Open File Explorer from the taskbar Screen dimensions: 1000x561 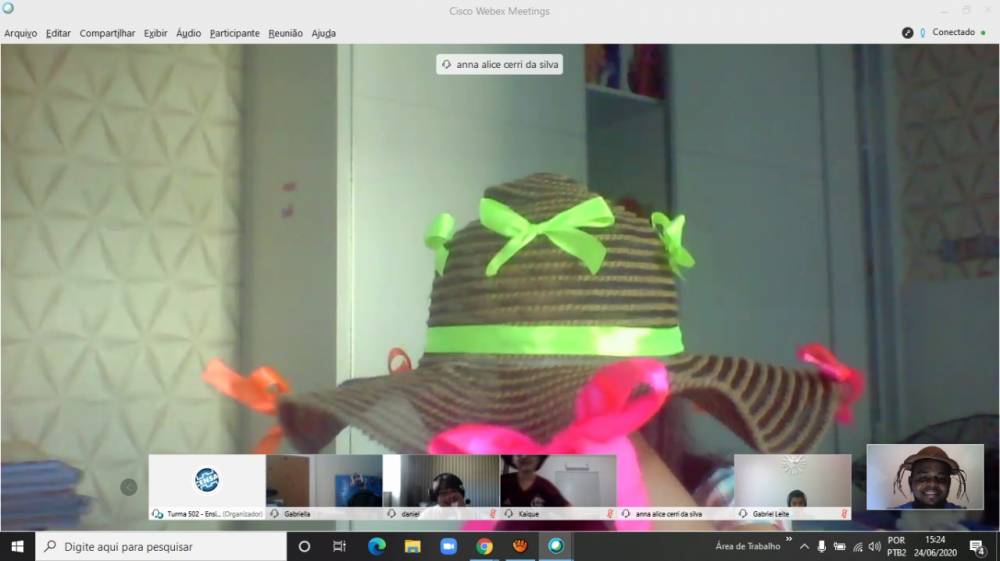tap(412, 546)
